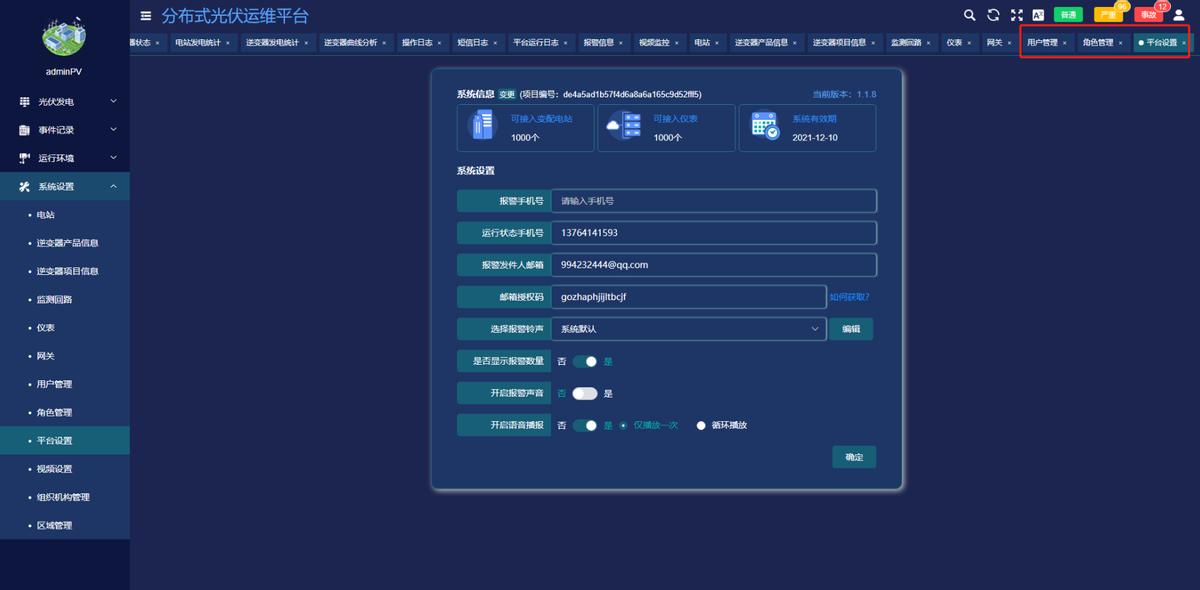The image size is (1200, 590).
Task: Click the 系统设置 wrench icon in sidebar
Action: (25, 187)
